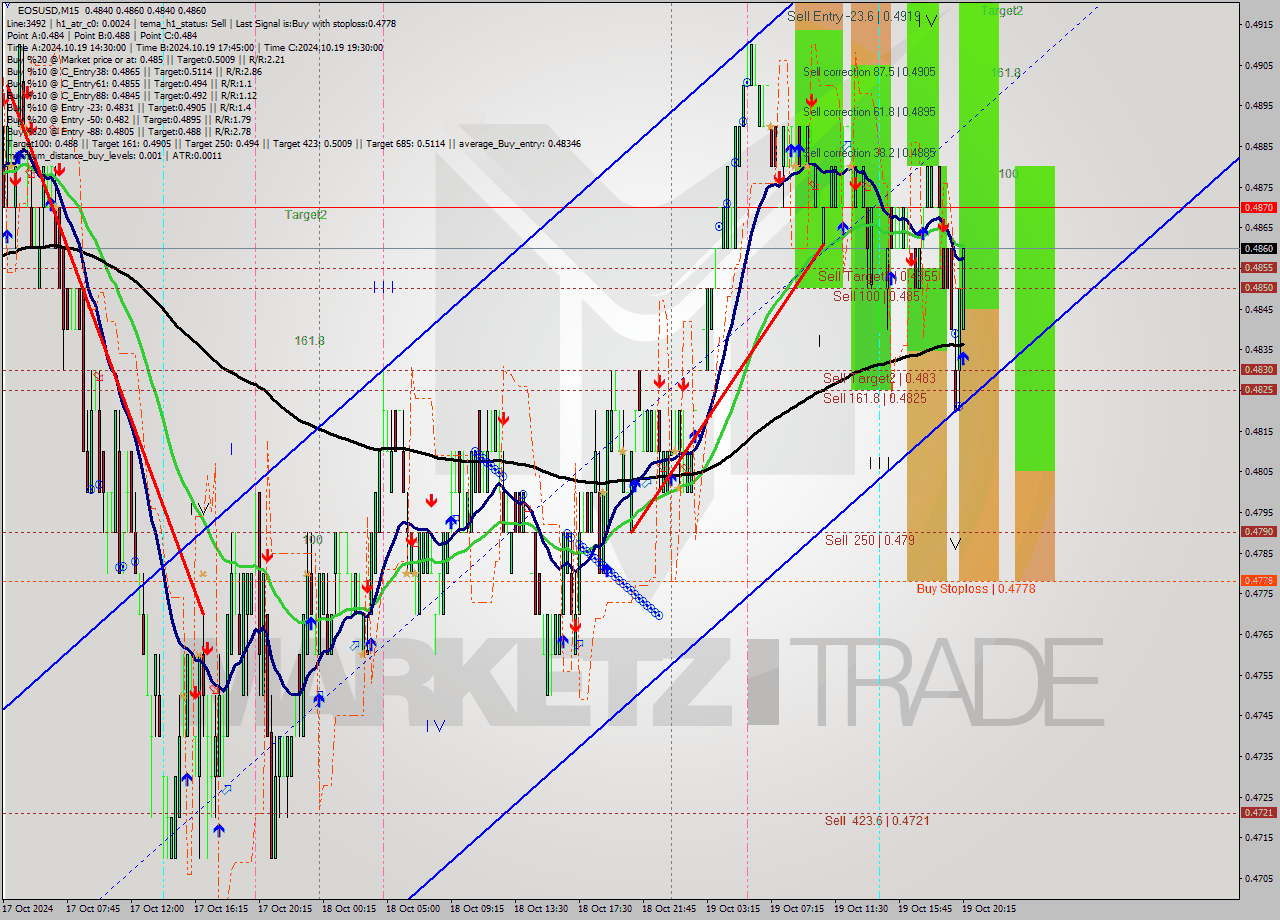Select the 'Buy Stoploss | 0.4778' label

(x=976, y=589)
